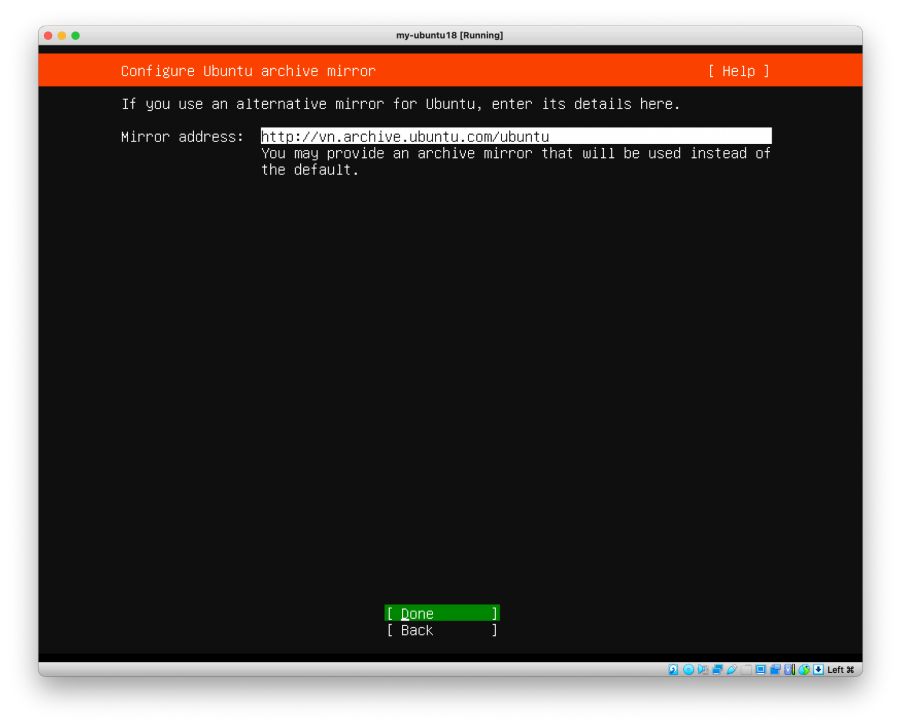Screen dimensions: 899x726
Task: Click the Left ⌘ host key indicator
Action: (x=841, y=669)
